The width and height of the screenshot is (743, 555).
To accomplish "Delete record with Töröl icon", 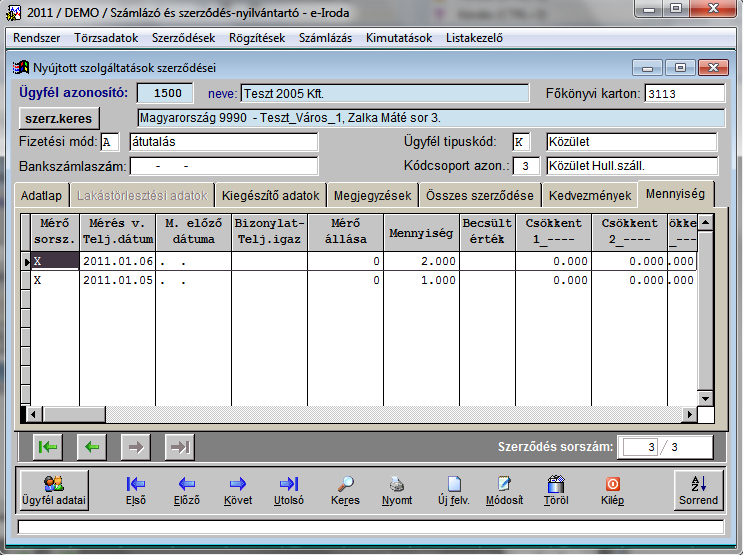I will (556, 489).
